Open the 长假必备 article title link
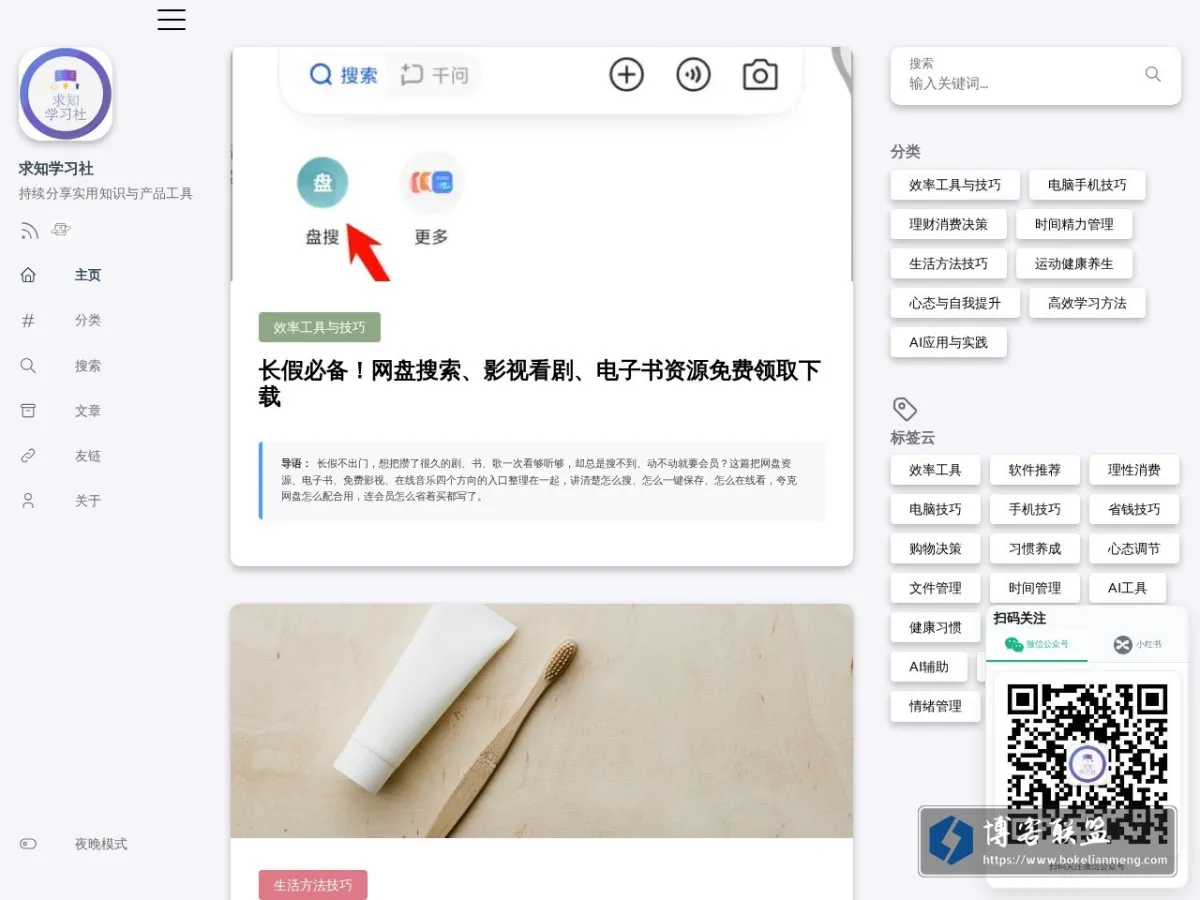The image size is (1200, 900). (541, 384)
